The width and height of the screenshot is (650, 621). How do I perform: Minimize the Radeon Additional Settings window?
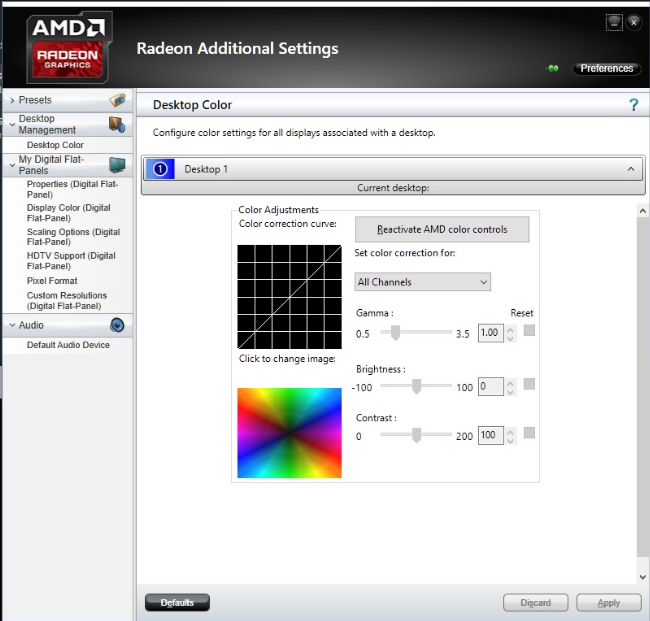(x=614, y=22)
